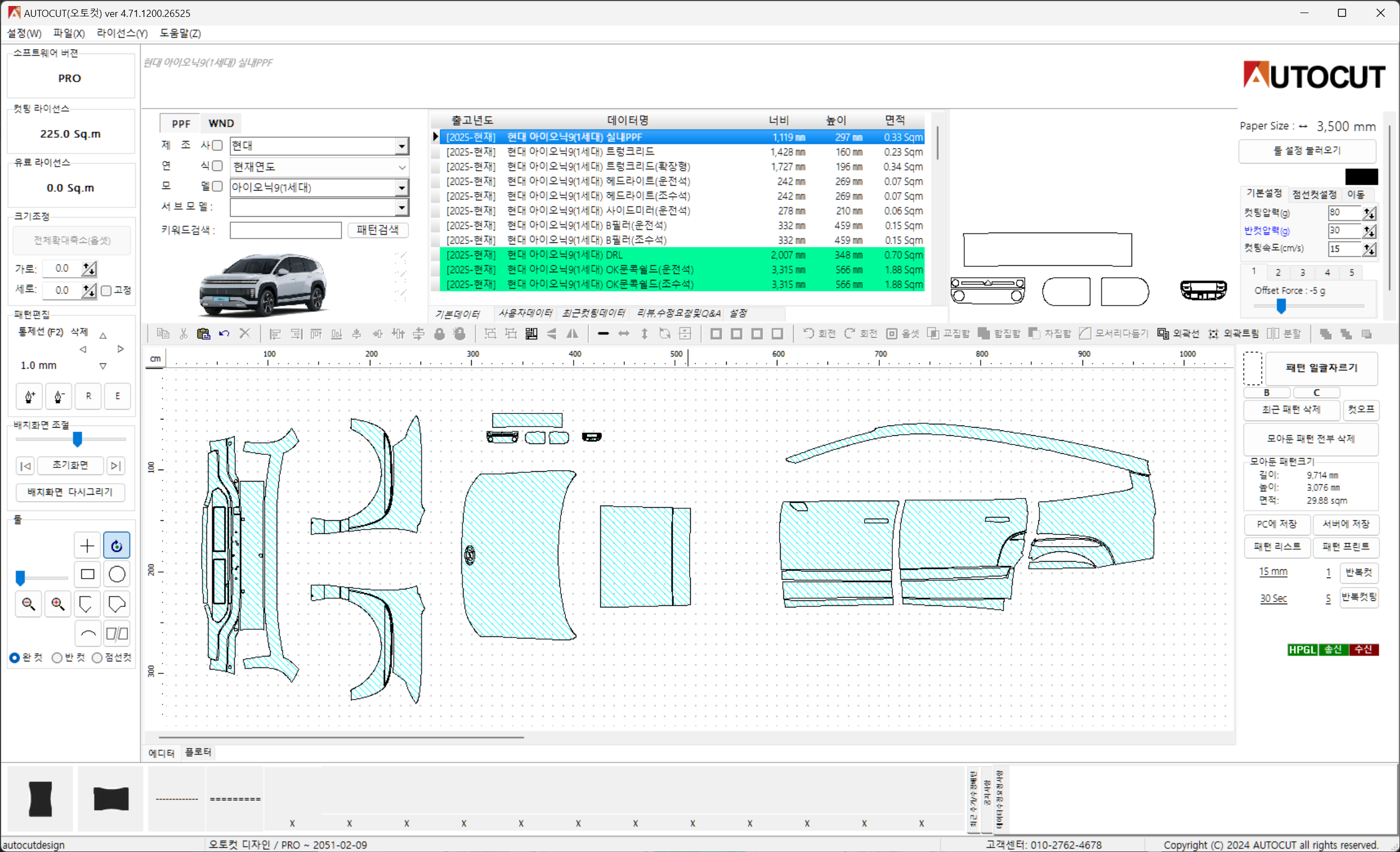
Task: Select the 반 컷 radio button
Action: pyautogui.click(x=57, y=658)
